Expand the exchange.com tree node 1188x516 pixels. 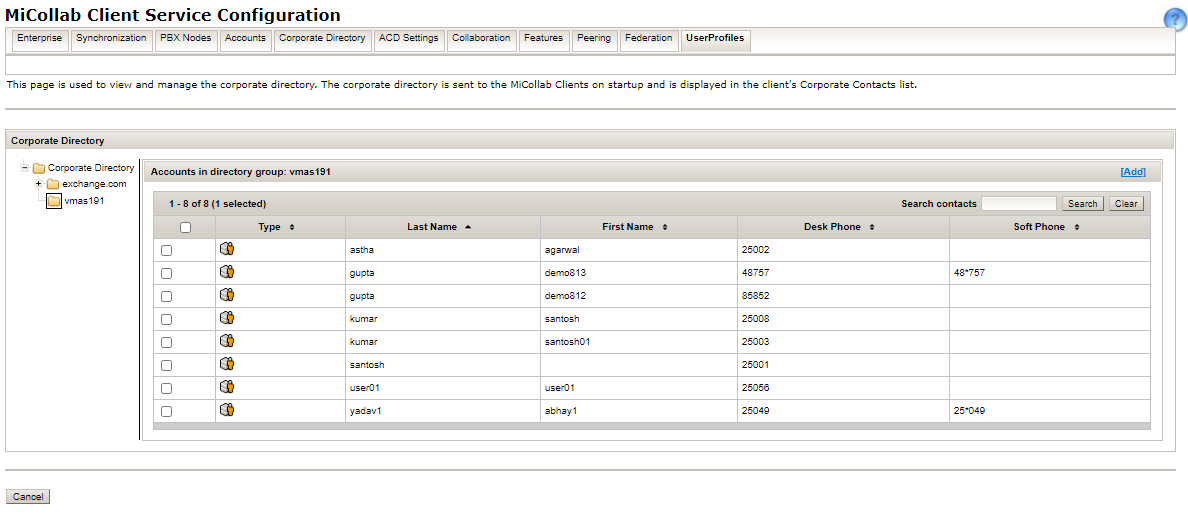click(x=38, y=184)
